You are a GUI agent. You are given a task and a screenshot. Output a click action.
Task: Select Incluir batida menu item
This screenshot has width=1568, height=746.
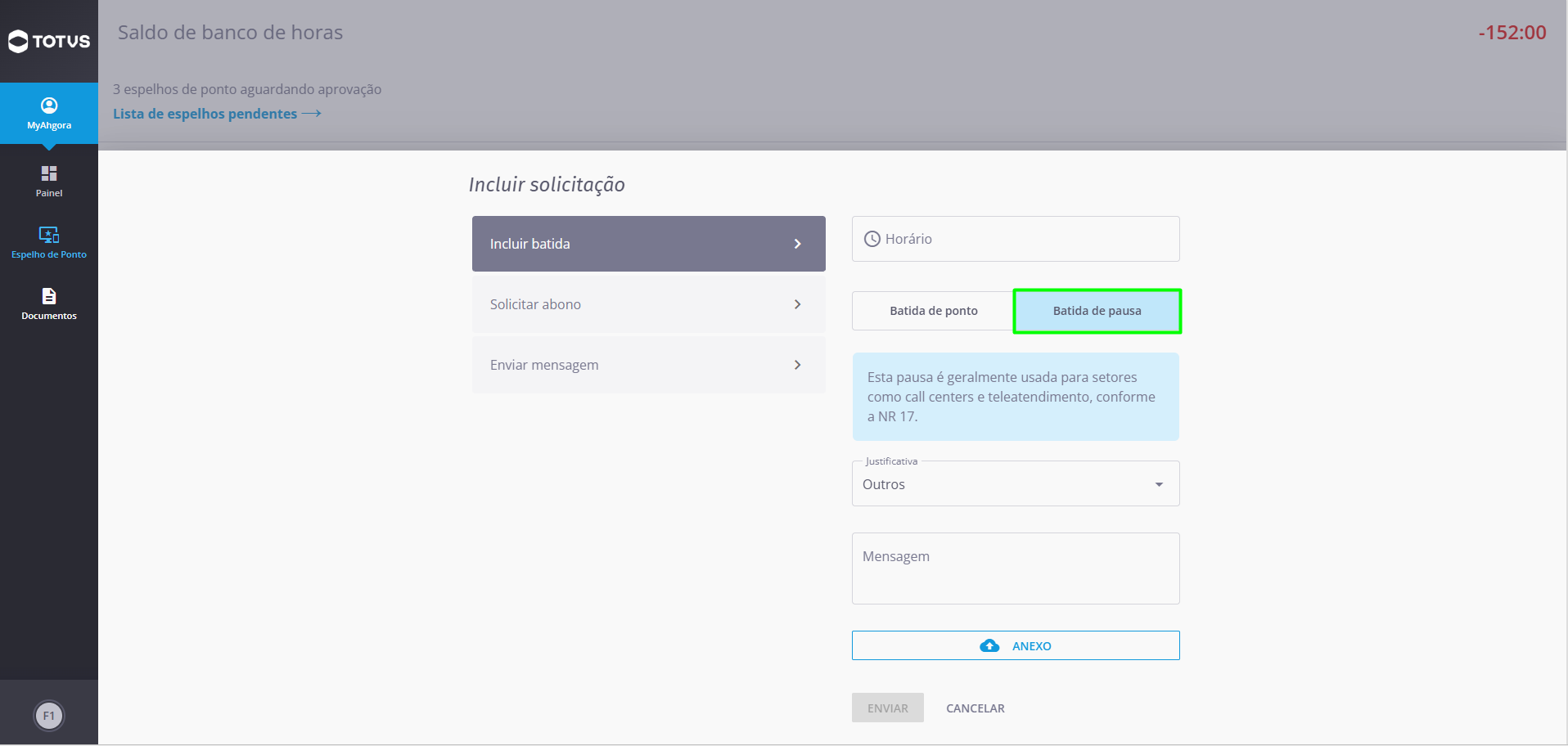[649, 244]
